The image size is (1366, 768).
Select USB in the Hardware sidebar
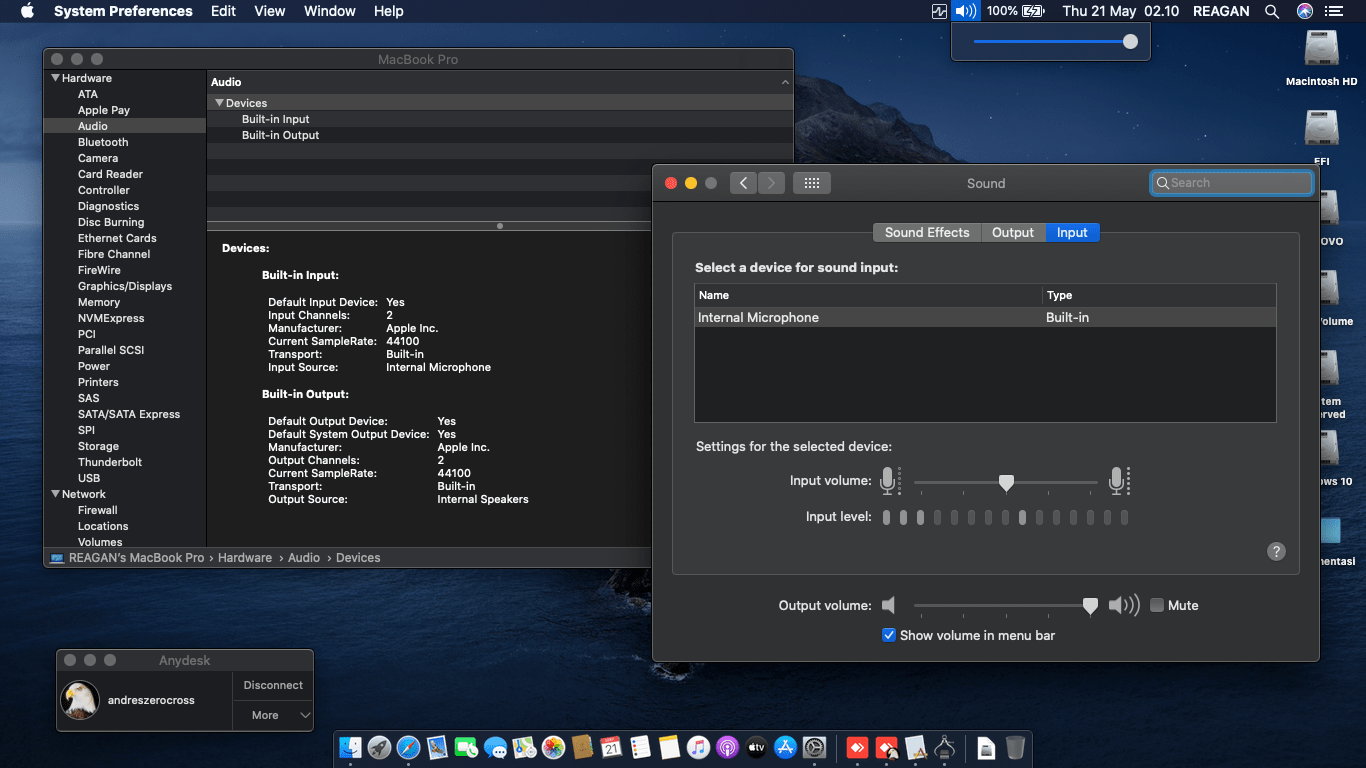[x=89, y=478]
